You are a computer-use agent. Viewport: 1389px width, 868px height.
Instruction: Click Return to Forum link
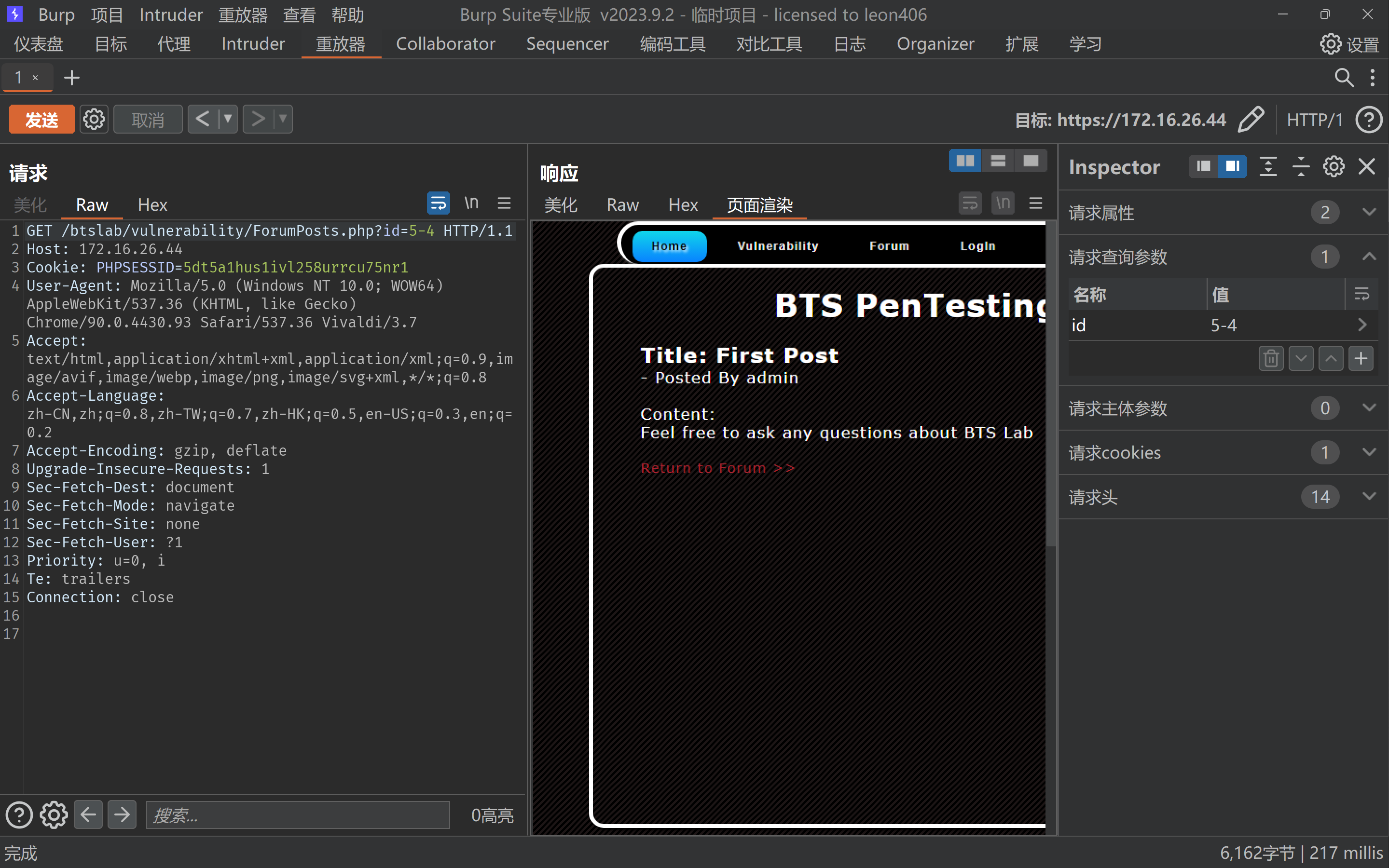pos(717,468)
